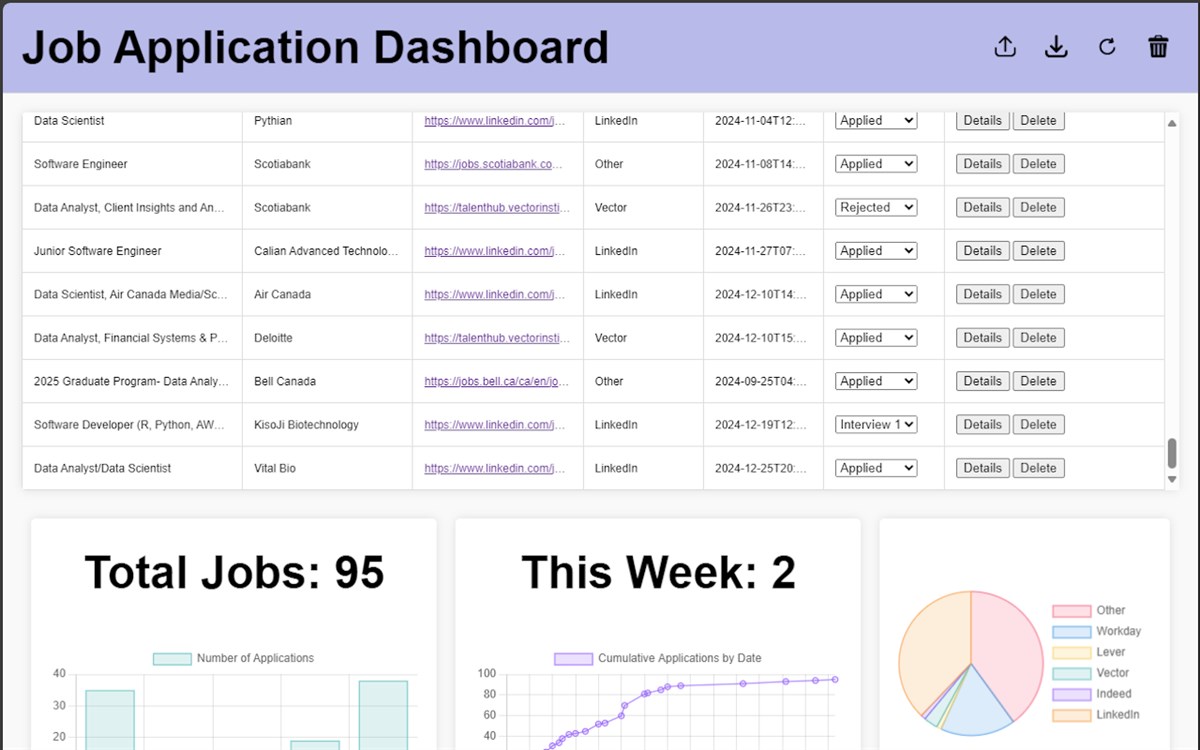Toggle Workday legend item in pie chart
The height and width of the screenshot is (750, 1200).
[x=1097, y=631]
